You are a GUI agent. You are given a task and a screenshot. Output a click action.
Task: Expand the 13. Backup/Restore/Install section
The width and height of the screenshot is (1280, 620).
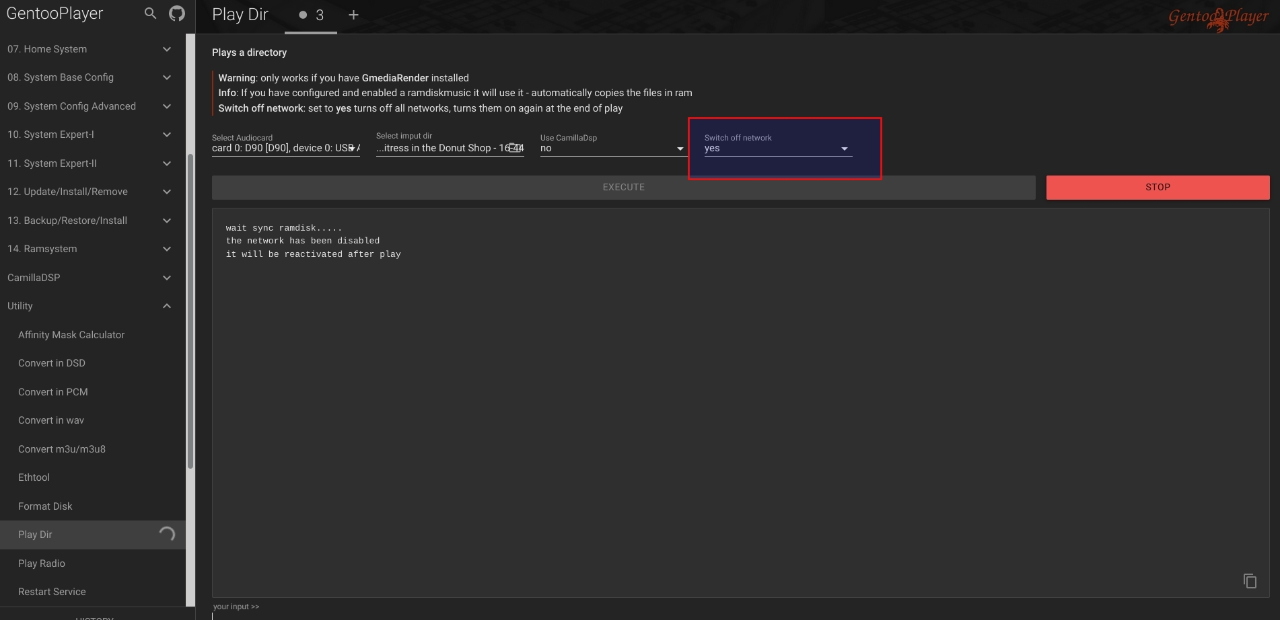tap(93, 220)
